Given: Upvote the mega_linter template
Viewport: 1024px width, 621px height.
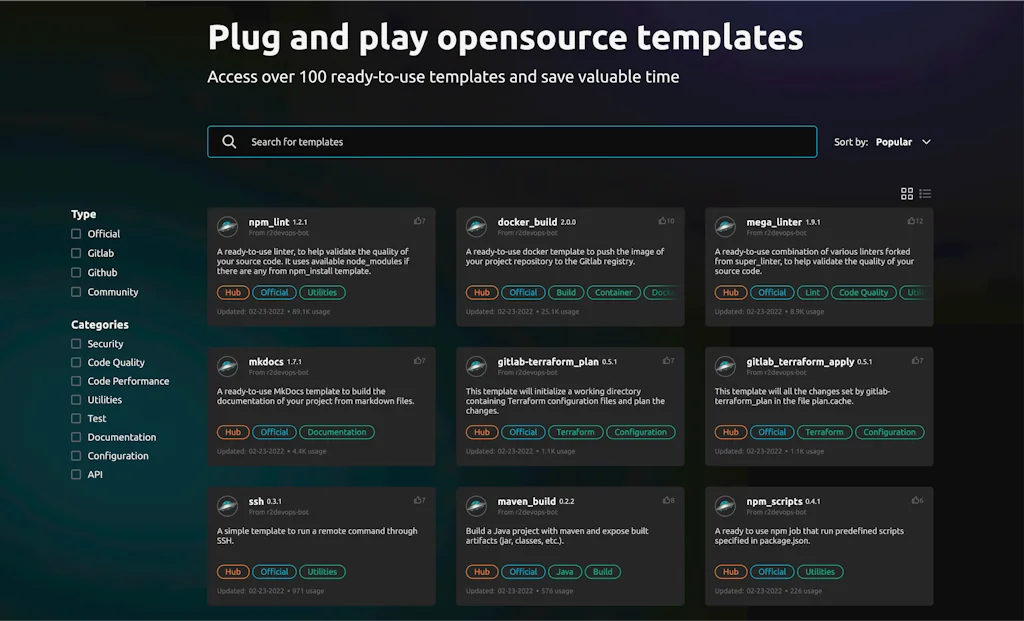Looking at the screenshot, I should pyautogui.click(x=913, y=219).
